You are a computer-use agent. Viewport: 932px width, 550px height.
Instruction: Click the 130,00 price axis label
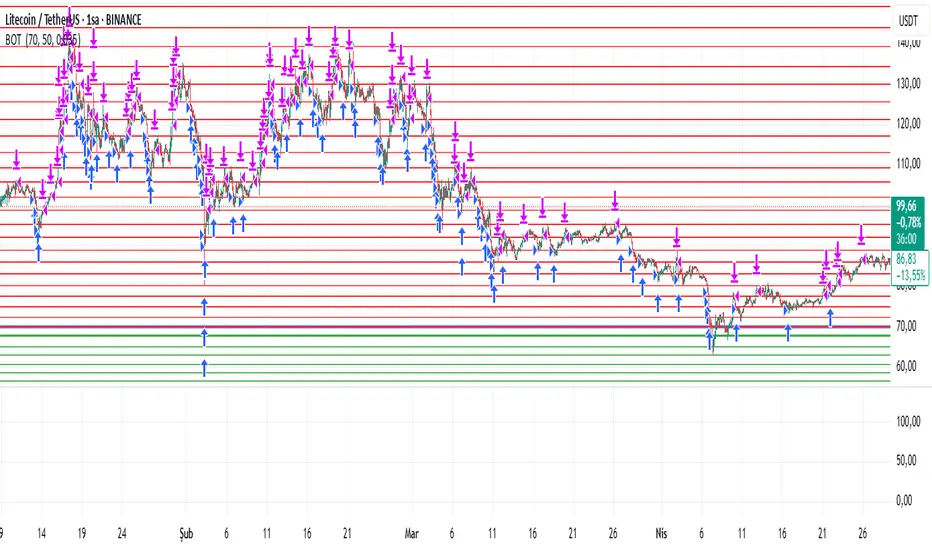tap(908, 84)
